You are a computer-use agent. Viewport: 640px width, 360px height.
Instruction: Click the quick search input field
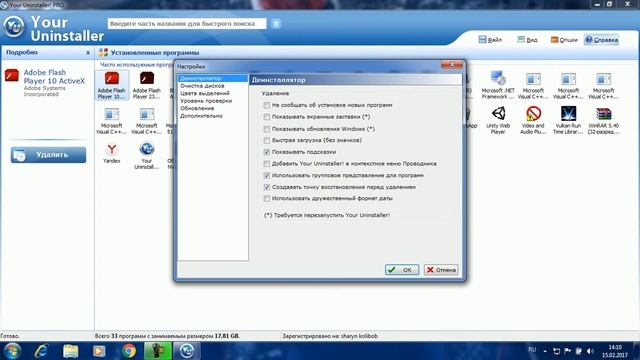(187, 24)
